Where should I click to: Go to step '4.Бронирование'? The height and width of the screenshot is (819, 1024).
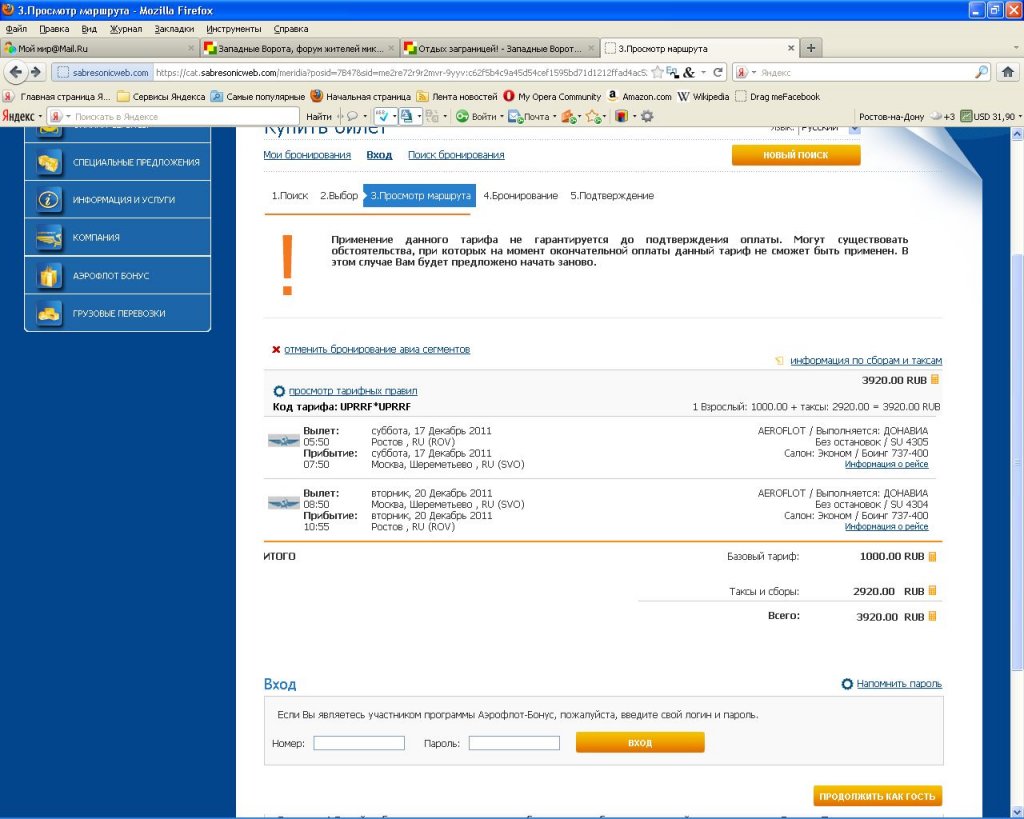tap(520, 195)
